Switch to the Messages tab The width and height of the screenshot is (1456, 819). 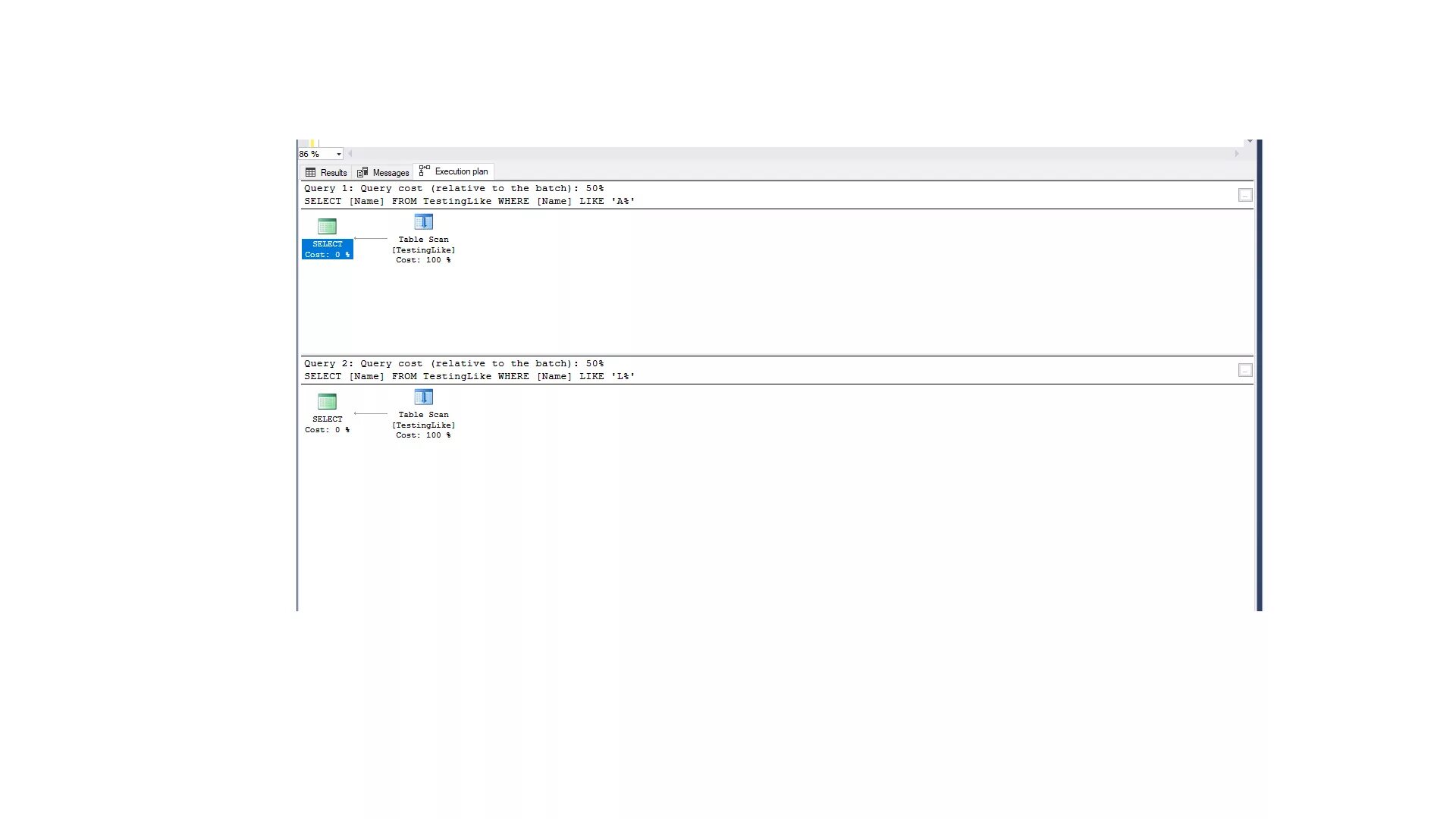coord(391,173)
